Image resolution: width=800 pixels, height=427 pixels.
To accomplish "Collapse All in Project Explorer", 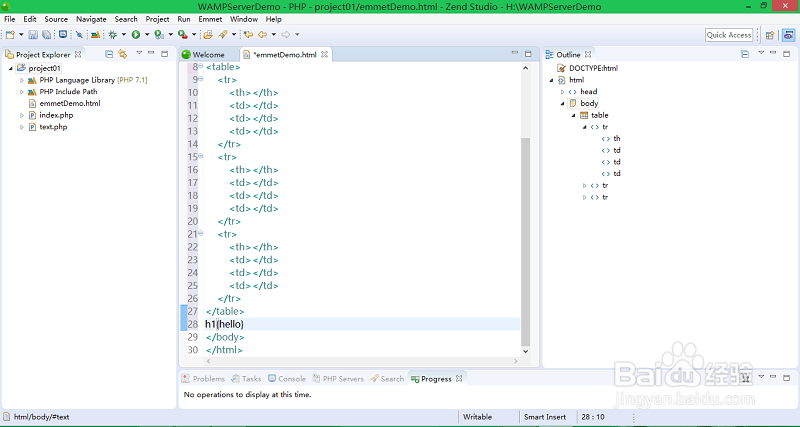I will coord(109,54).
